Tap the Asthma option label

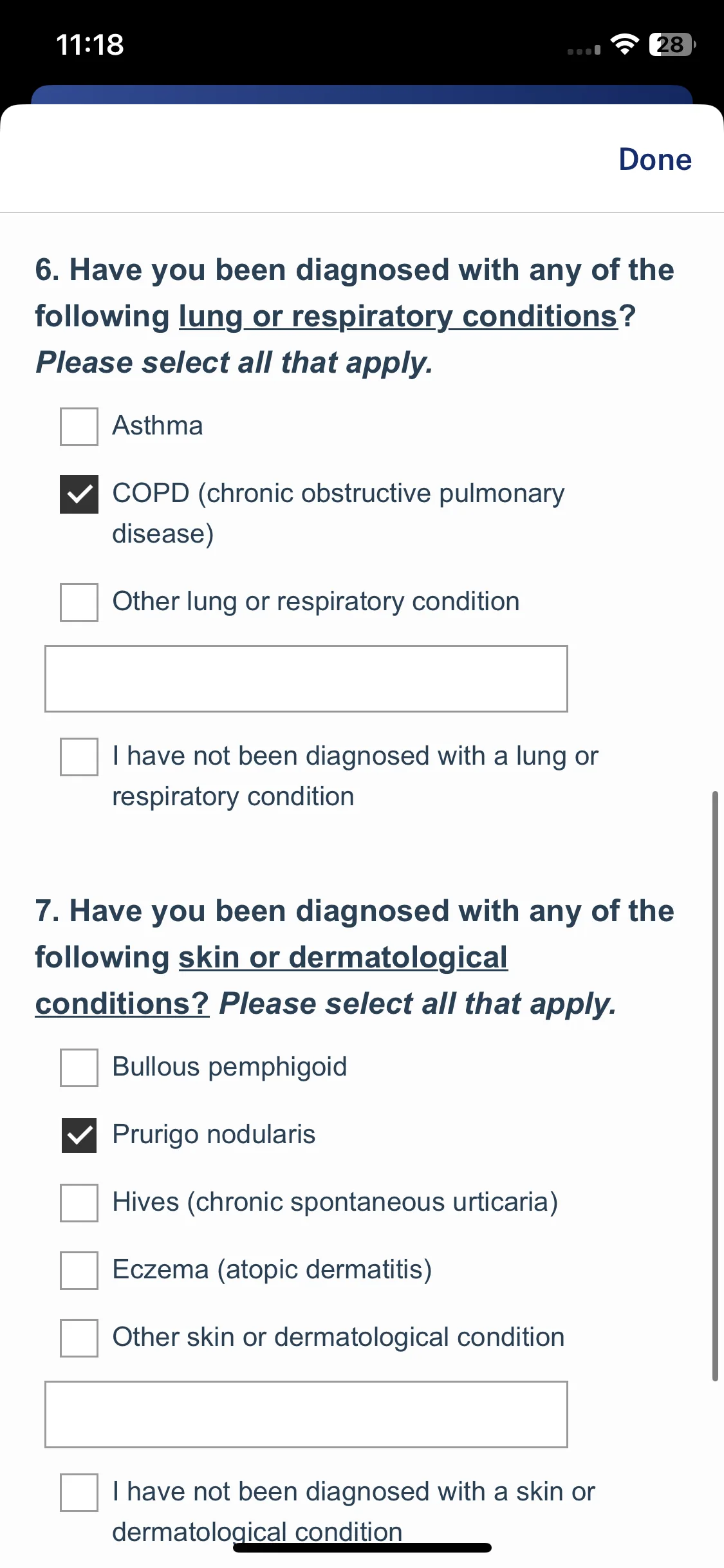point(158,425)
